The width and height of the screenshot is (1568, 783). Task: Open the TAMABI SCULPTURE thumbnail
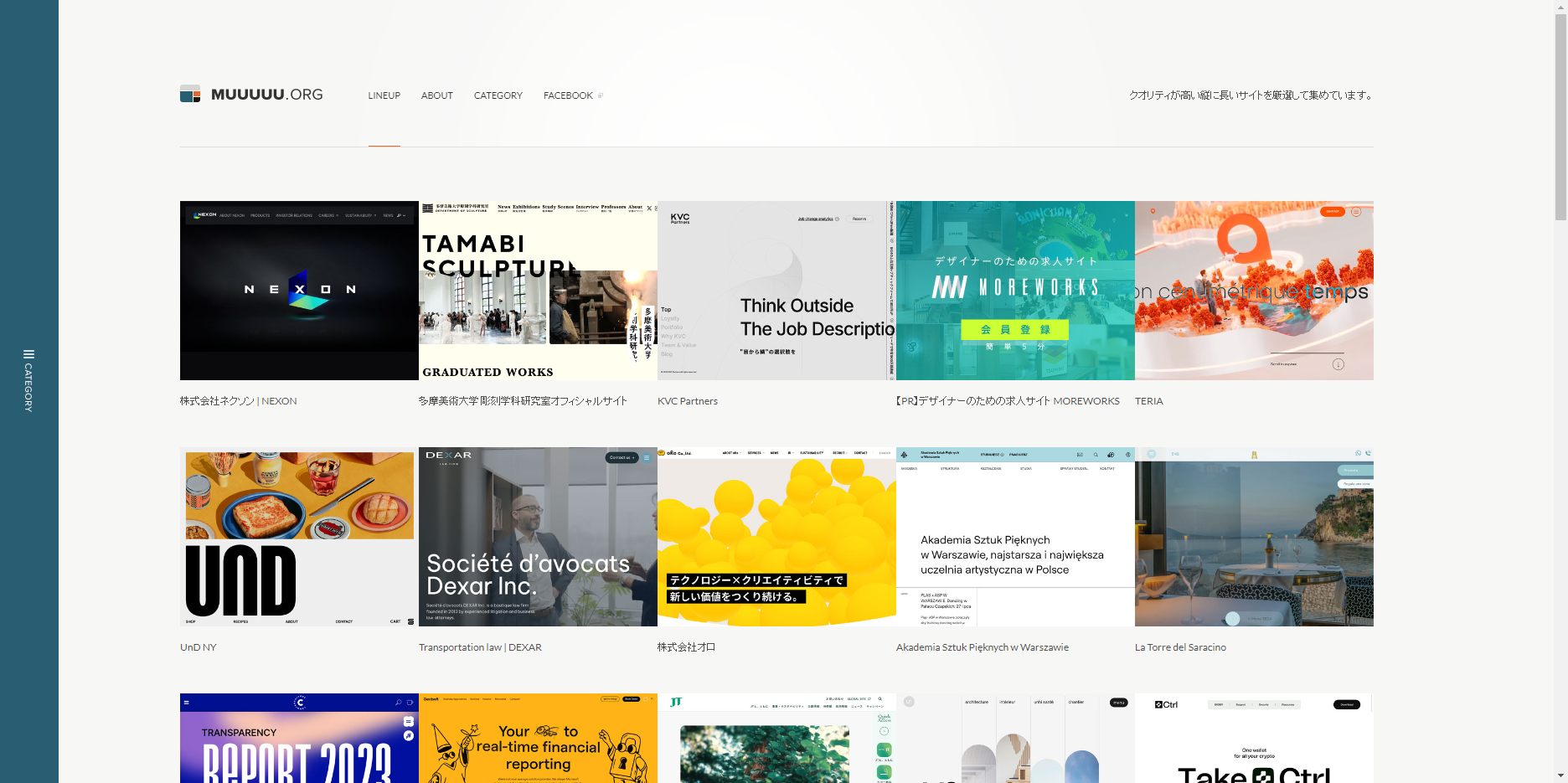538,291
